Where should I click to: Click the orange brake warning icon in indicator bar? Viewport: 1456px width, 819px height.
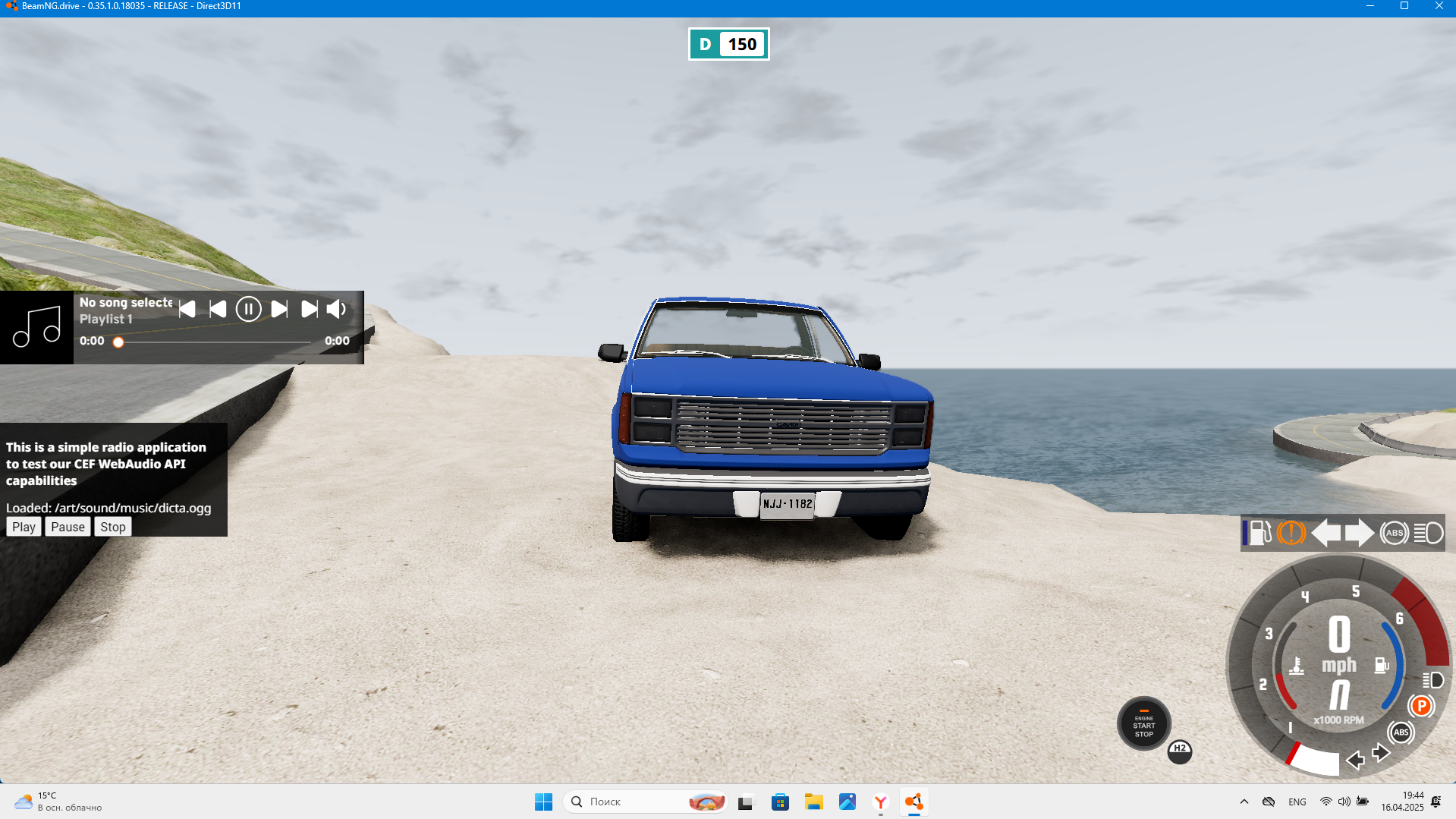tap(1291, 533)
